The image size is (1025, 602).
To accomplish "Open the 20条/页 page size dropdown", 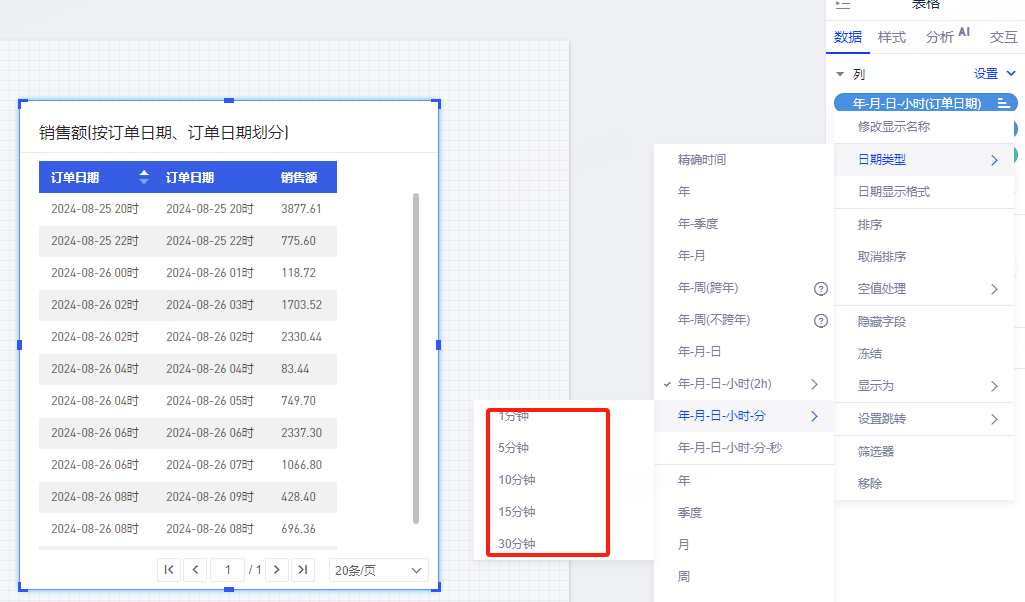I will (378, 570).
